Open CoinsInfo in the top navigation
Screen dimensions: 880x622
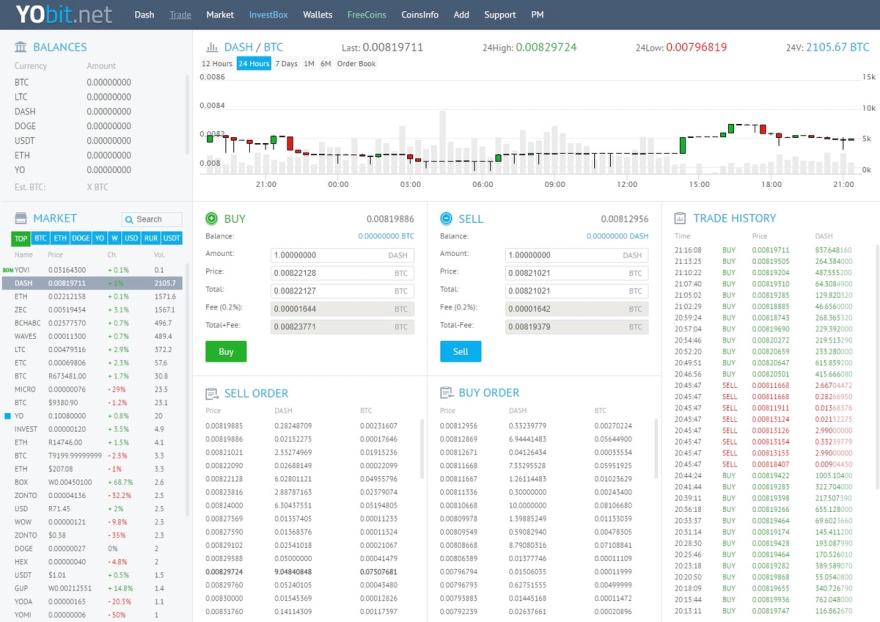420,15
